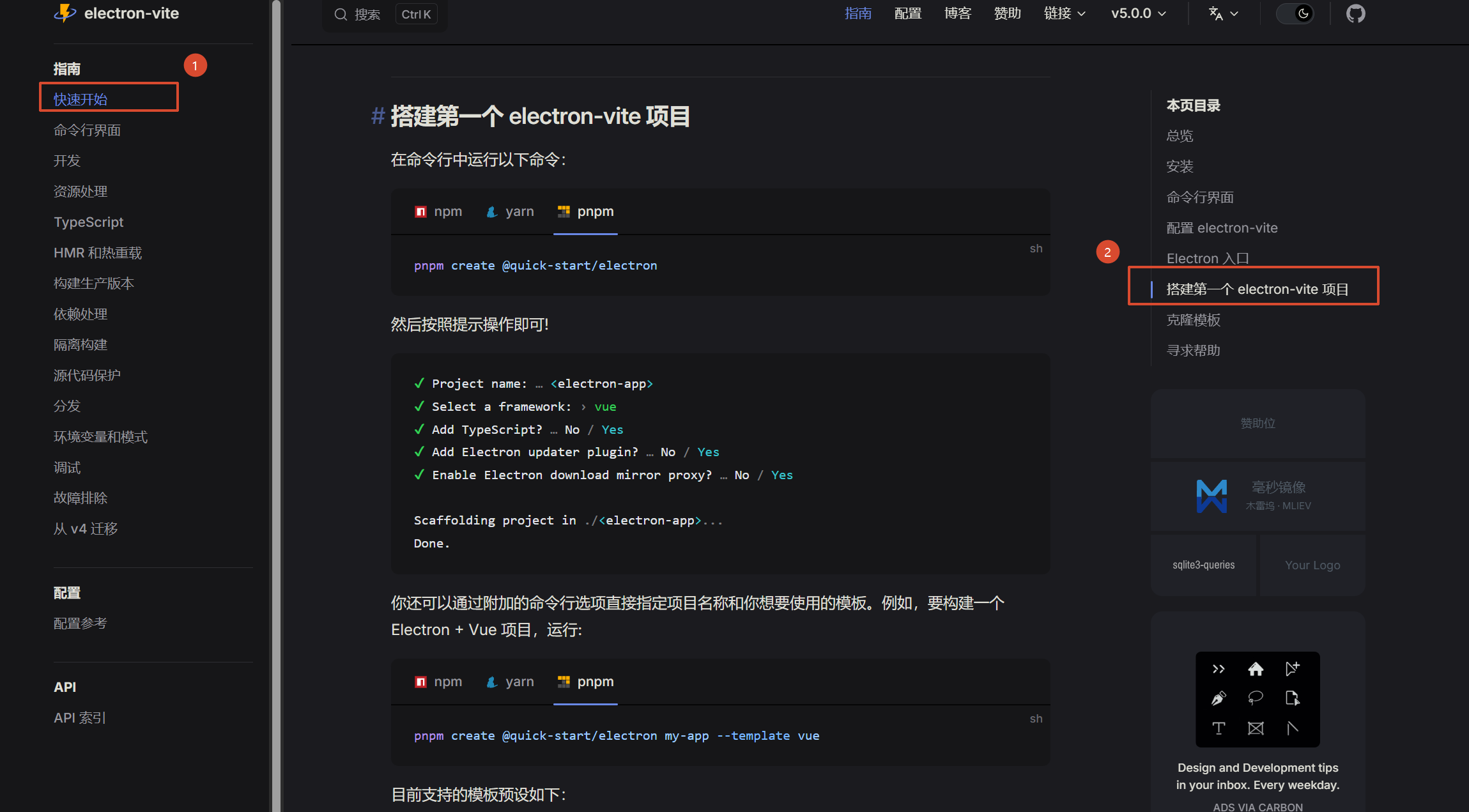Click the electron-vite logo icon
The width and height of the screenshot is (1469, 812).
coord(65,13)
